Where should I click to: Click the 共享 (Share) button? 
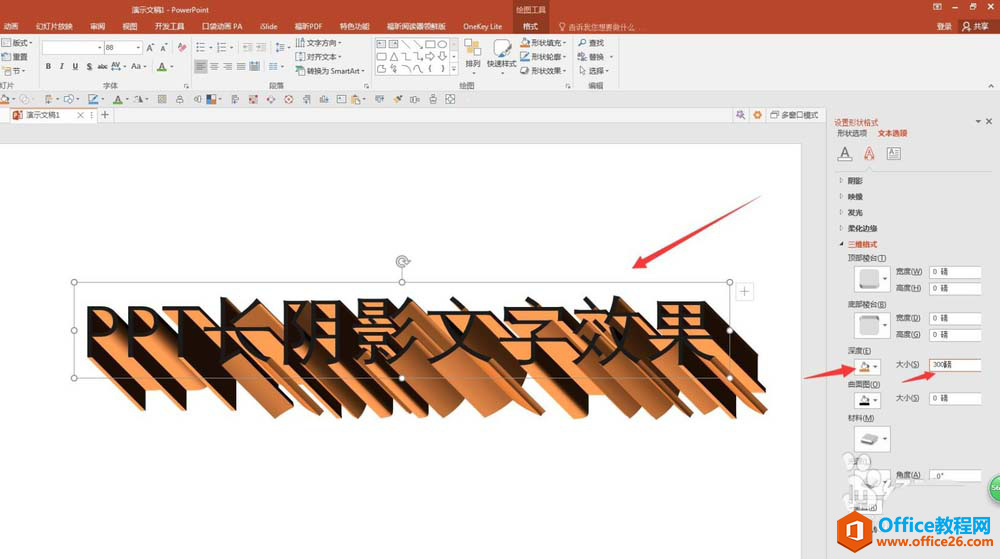974,26
